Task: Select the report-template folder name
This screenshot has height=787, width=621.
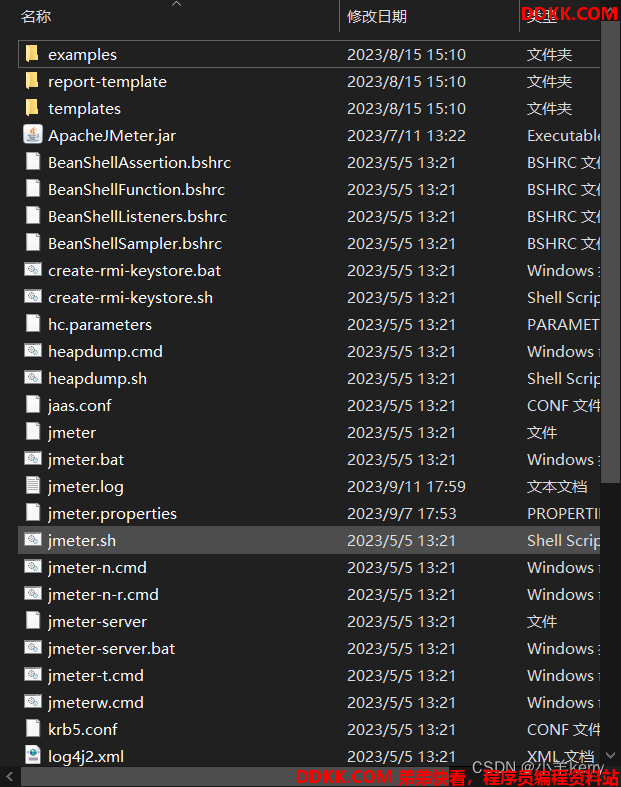Action: click(x=107, y=82)
